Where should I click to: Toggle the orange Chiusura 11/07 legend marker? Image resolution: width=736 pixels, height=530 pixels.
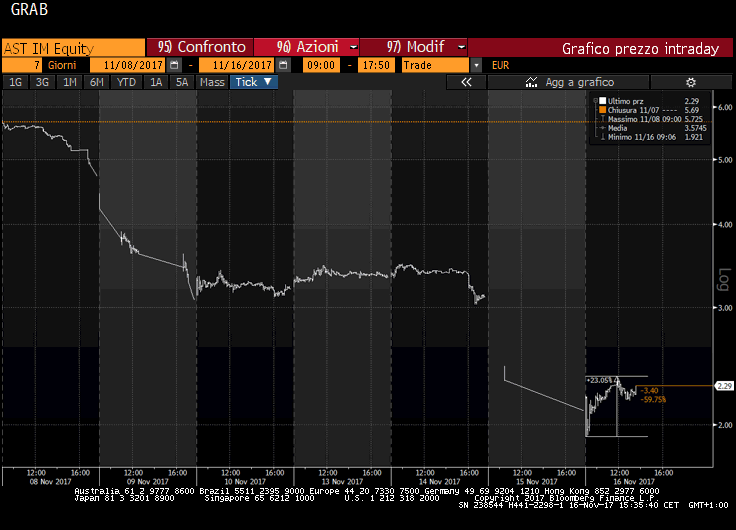point(603,110)
